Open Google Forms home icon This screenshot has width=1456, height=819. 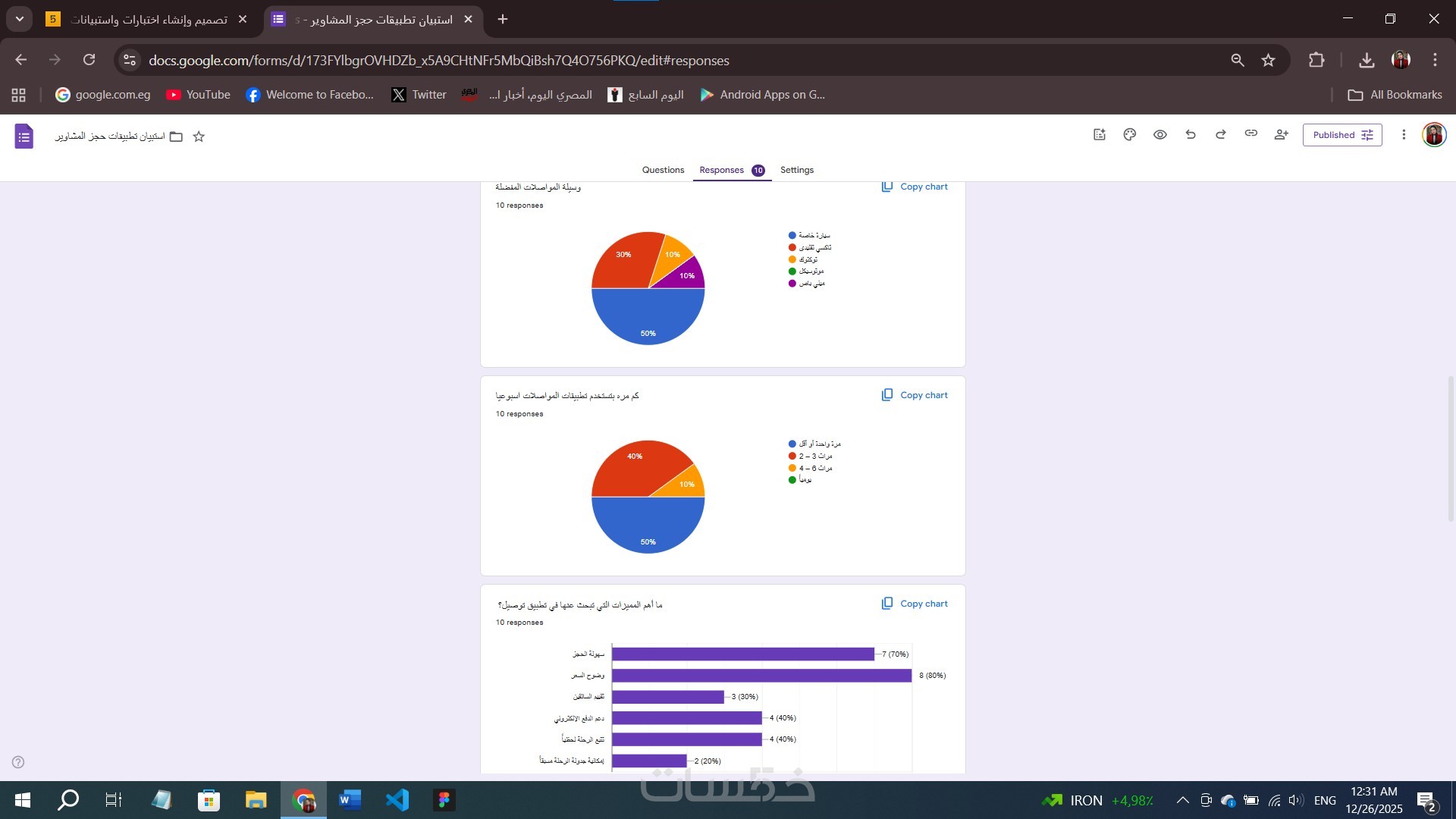(24, 136)
